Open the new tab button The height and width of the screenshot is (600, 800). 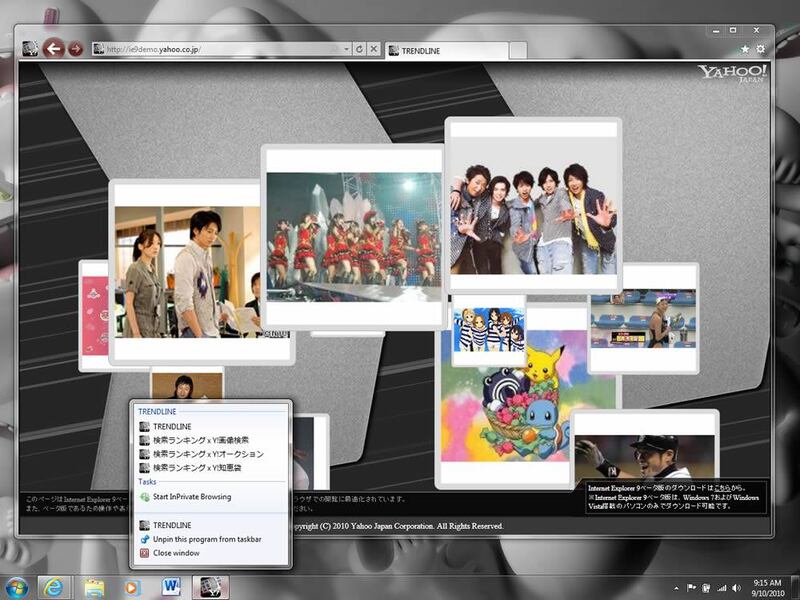pyautogui.click(x=518, y=50)
